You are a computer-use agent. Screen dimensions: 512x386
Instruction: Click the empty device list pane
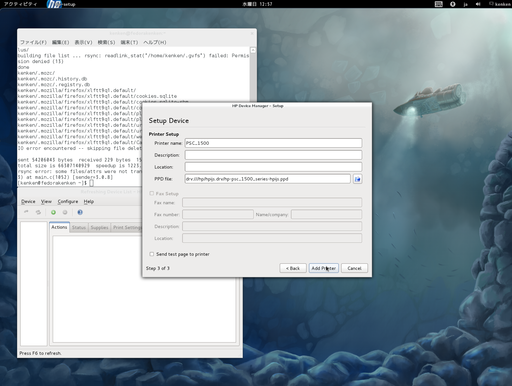pos(34,283)
